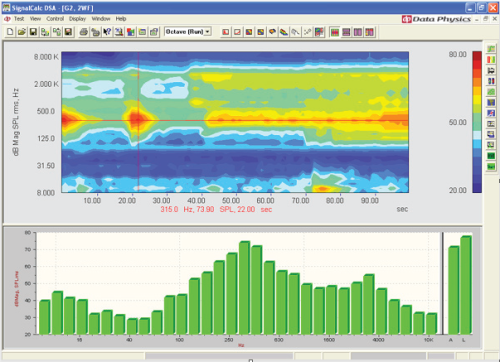Viewport: 500px width, 362px height.
Task: Click the Save disk toolbar icon
Action: click(x=33, y=32)
